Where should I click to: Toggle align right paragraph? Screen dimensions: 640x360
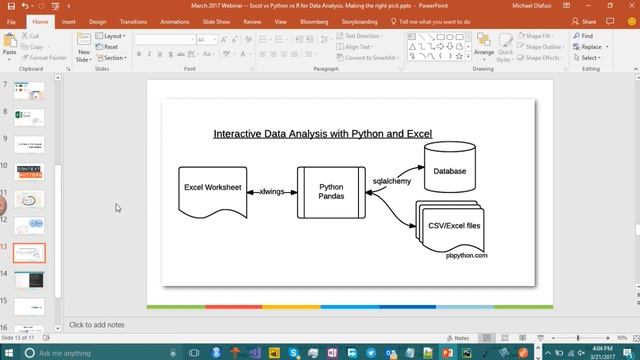coord(284,54)
